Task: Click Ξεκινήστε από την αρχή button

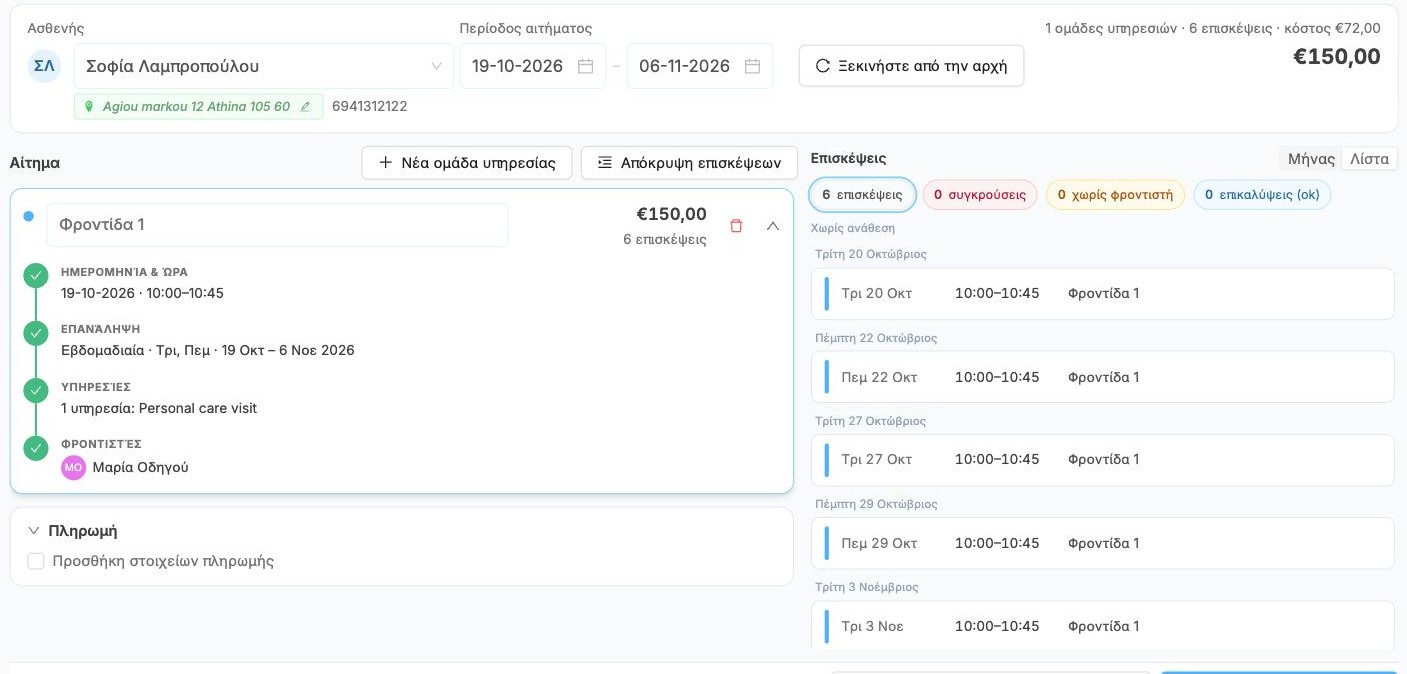Action: 911,66
